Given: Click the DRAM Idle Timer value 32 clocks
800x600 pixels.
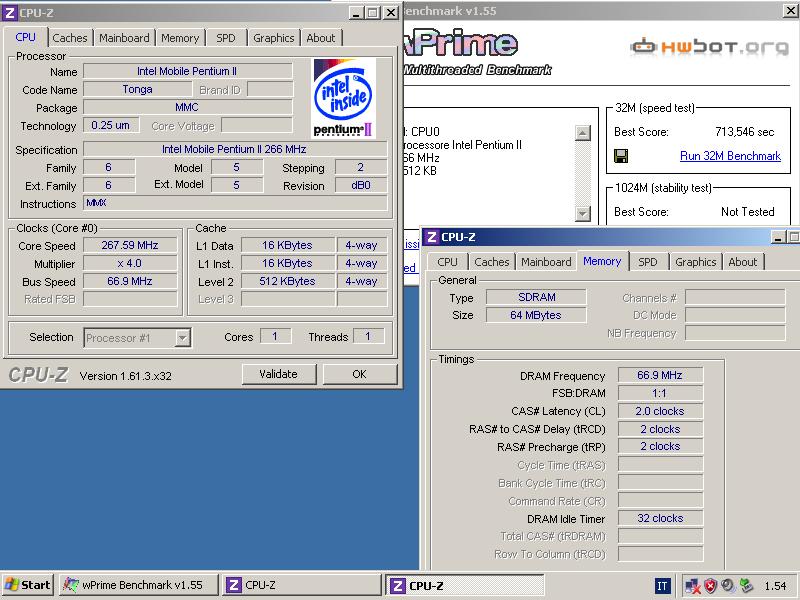Looking at the screenshot, I should coord(660,518).
